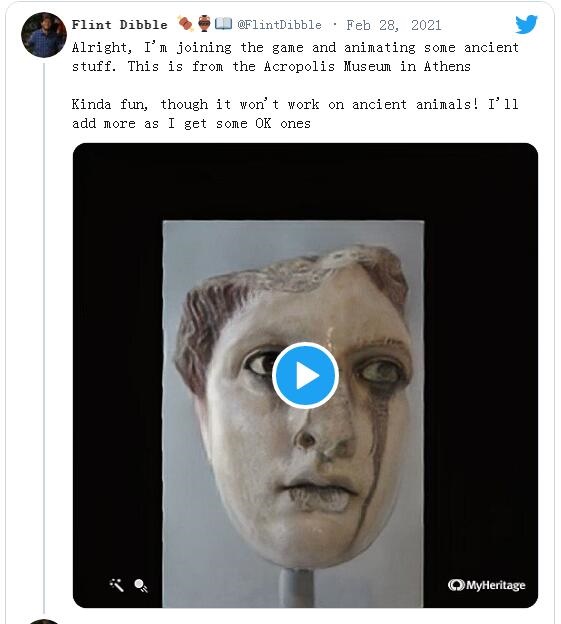Open Flint Dibble's profile picture
The width and height of the screenshot is (561, 624).
click(x=44, y=35)
